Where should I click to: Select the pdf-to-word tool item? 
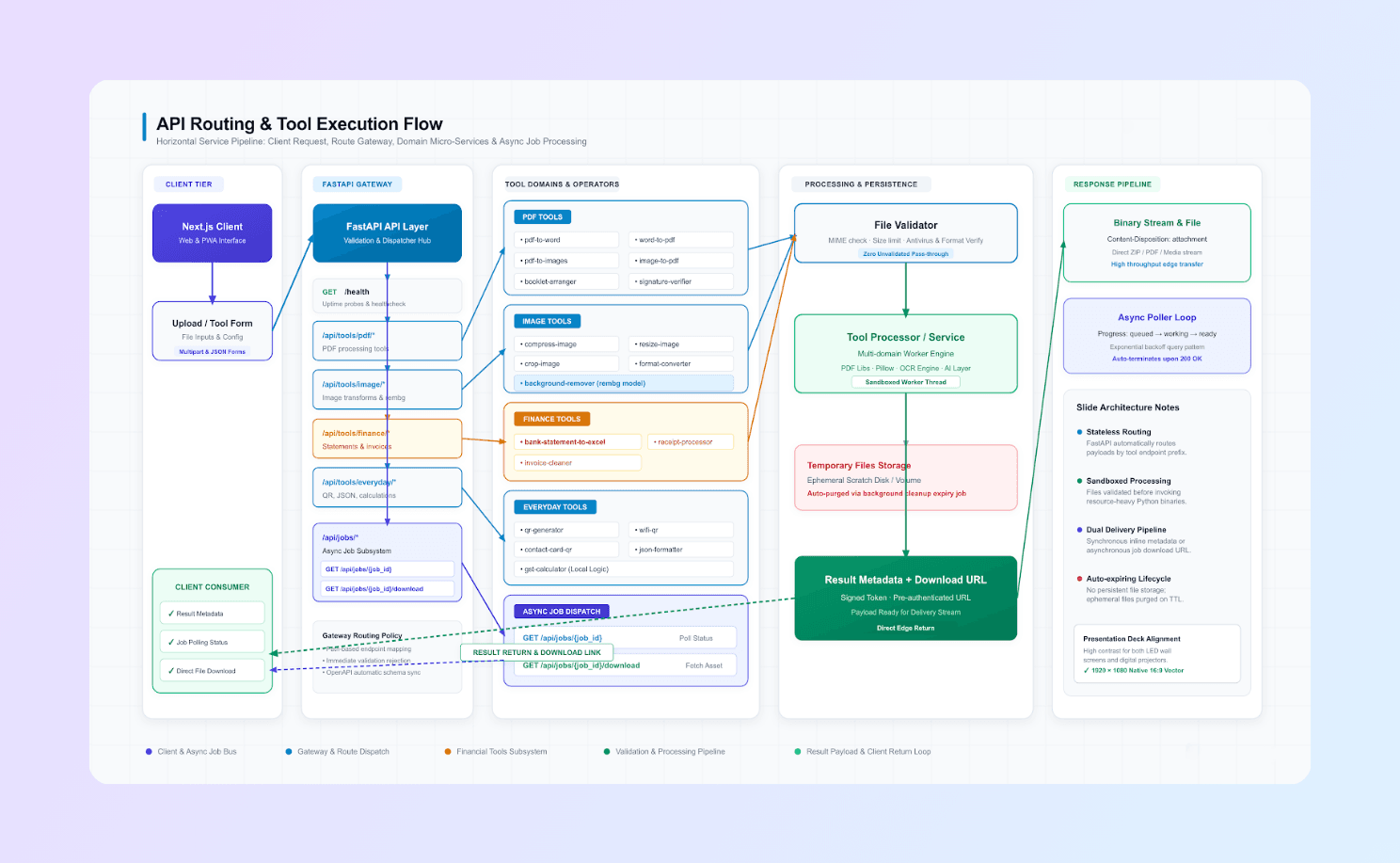coord(566,240)
